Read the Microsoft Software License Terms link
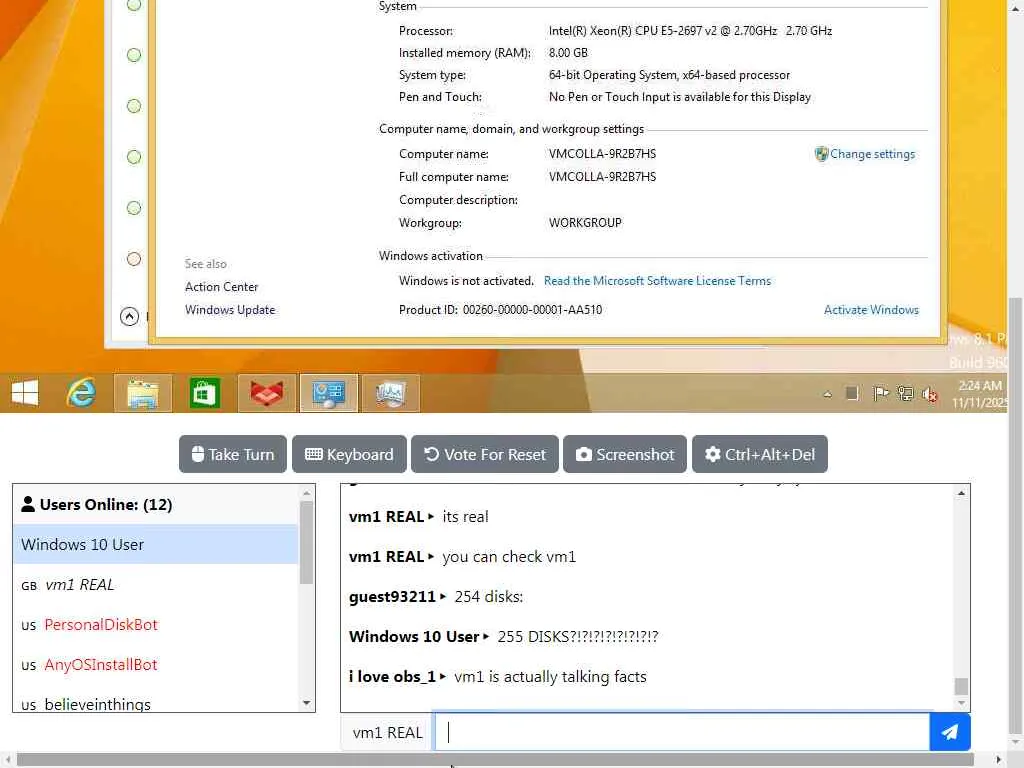1024x768 pixels. click(657, 281)
